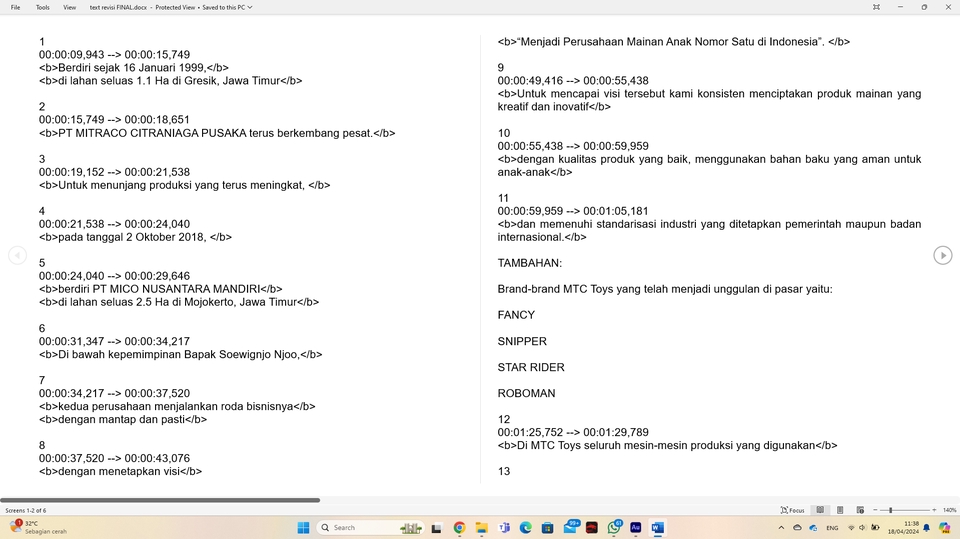960x539 pixels.
Task: Switch input language ENG indicator
Action: [x=832, y=527]
